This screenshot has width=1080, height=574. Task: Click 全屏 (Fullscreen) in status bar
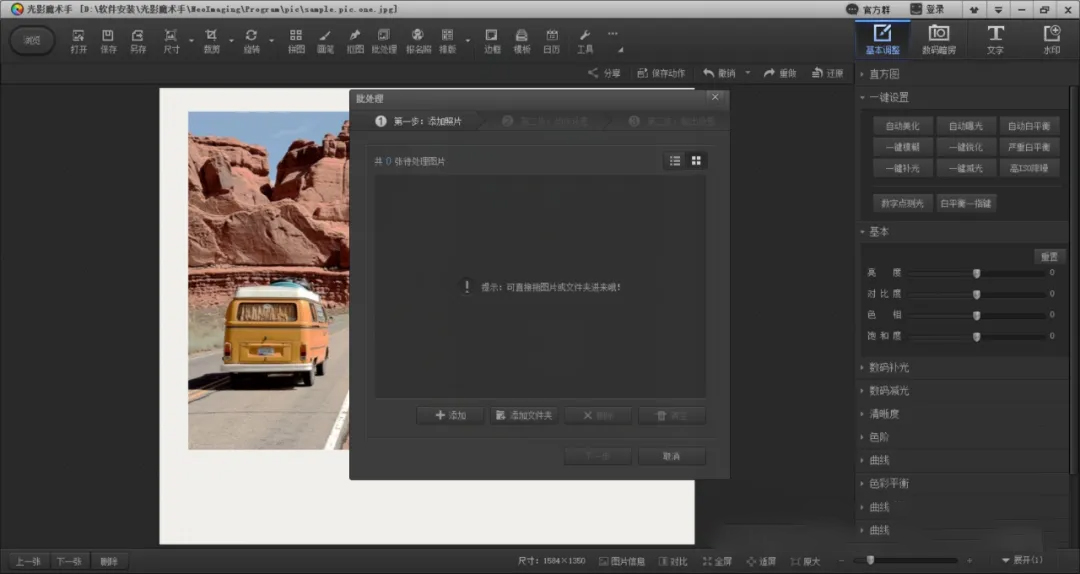point(717,562)
